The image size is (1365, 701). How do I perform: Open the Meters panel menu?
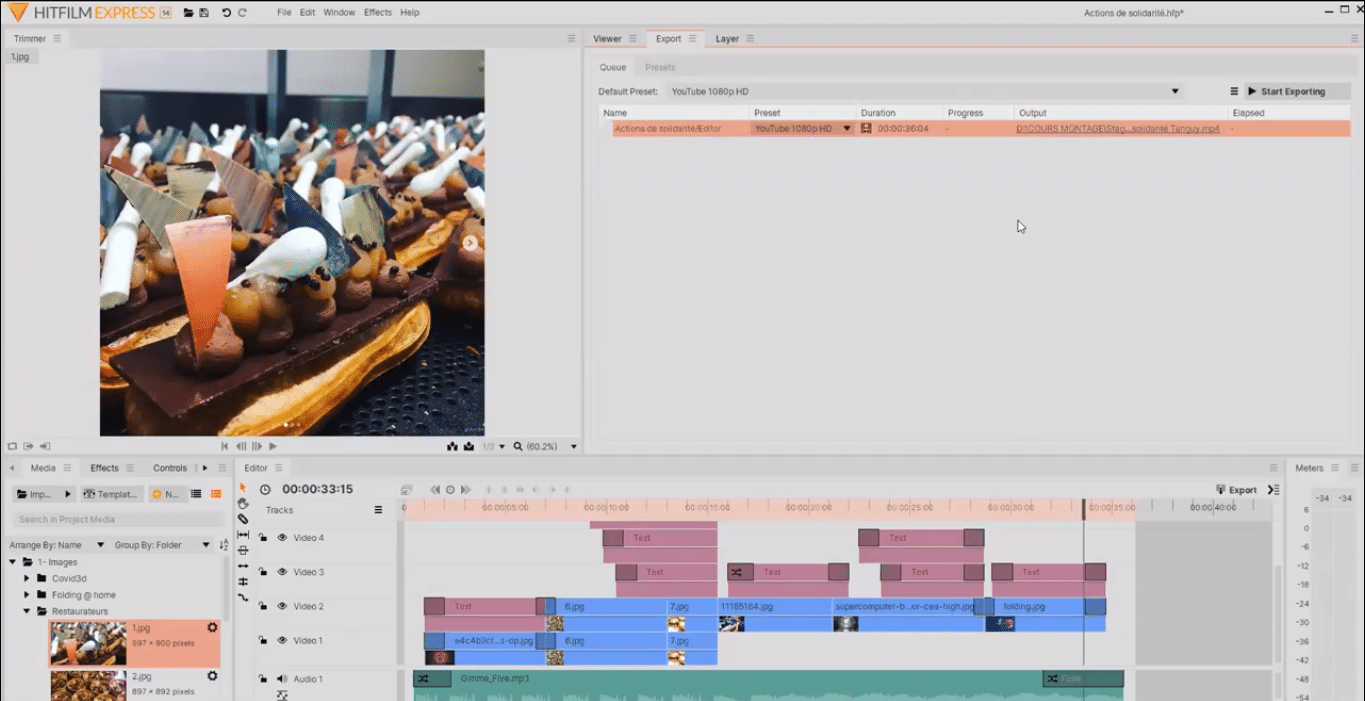point(1335,468)
